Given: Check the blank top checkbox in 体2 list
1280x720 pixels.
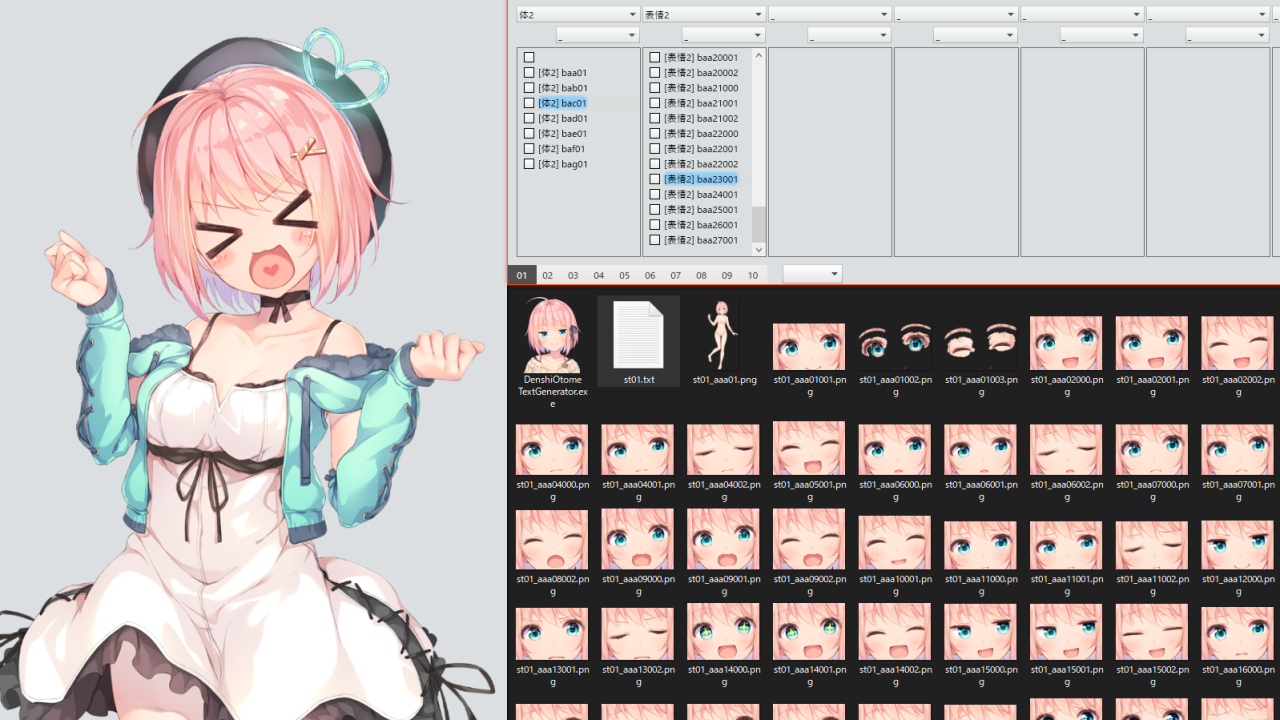Looking at the screenshot, I should pyautogui.click(x=529, y=57).
